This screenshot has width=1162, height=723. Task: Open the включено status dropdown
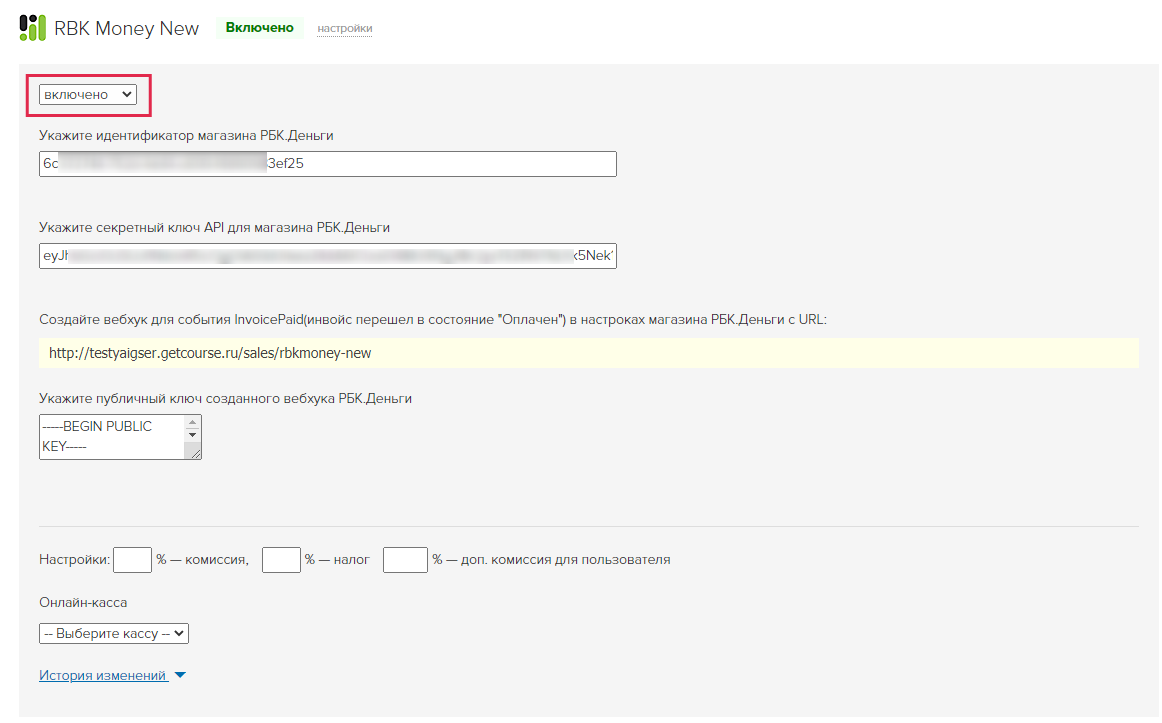click(87, 94)
